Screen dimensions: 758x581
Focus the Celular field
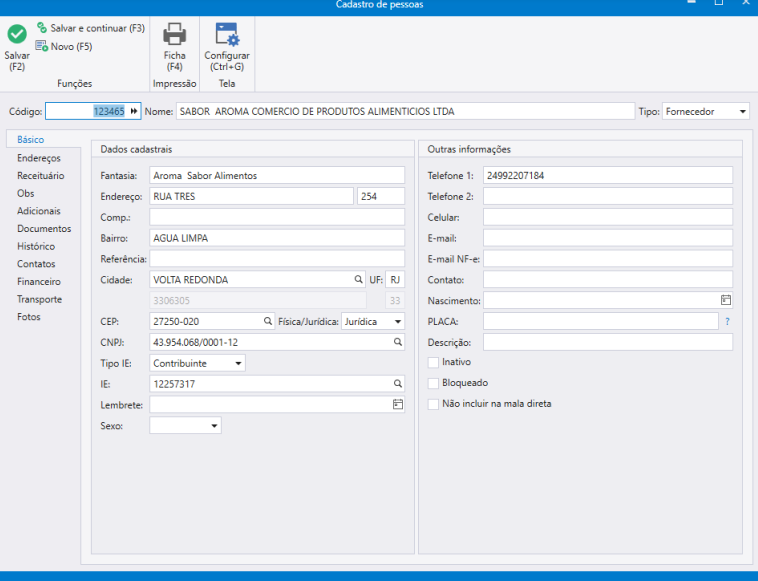pyautogui.click(x=608, y=217)
